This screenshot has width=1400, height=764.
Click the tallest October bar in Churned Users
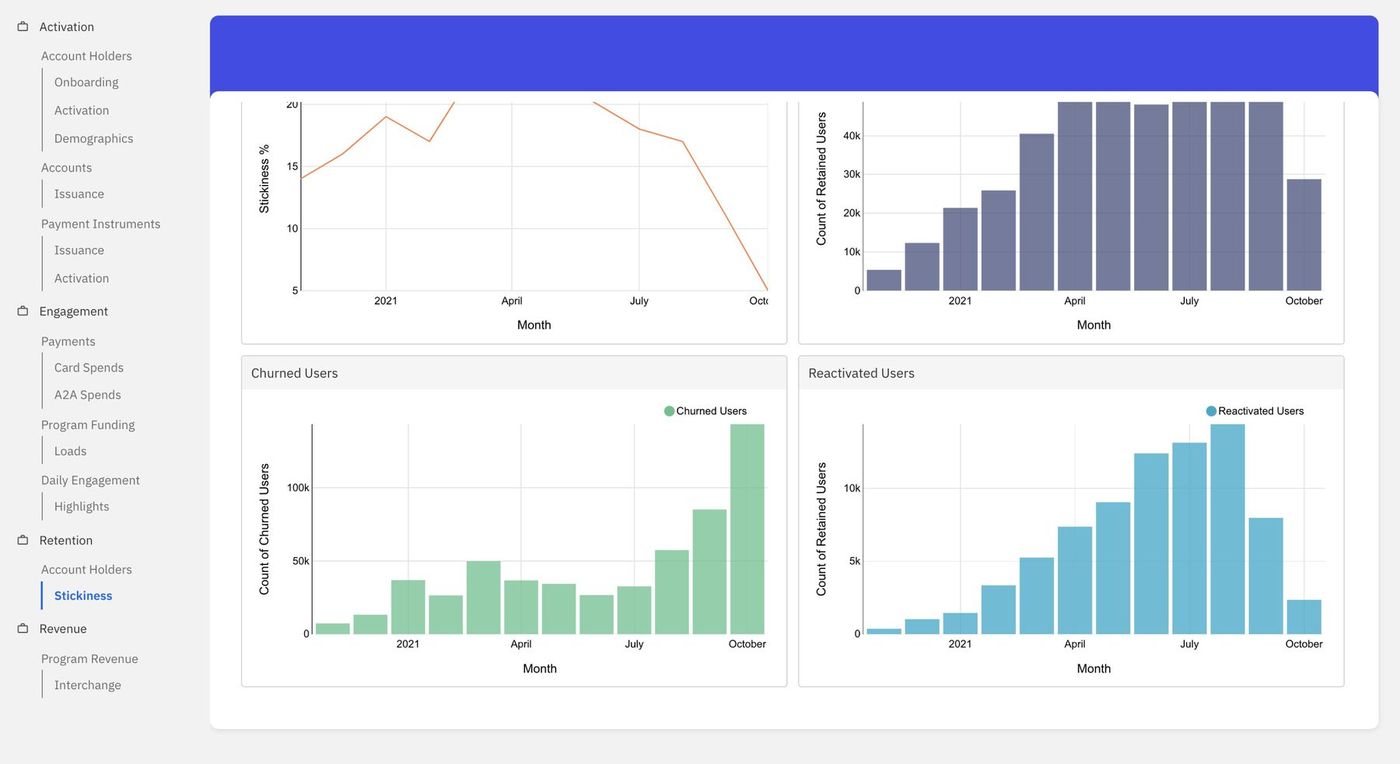coord(747,529)
